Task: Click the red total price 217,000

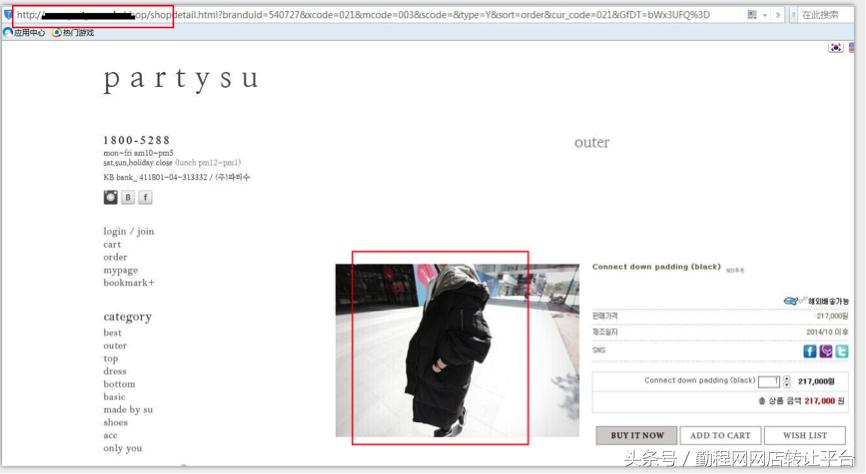Action: [820, 401]
